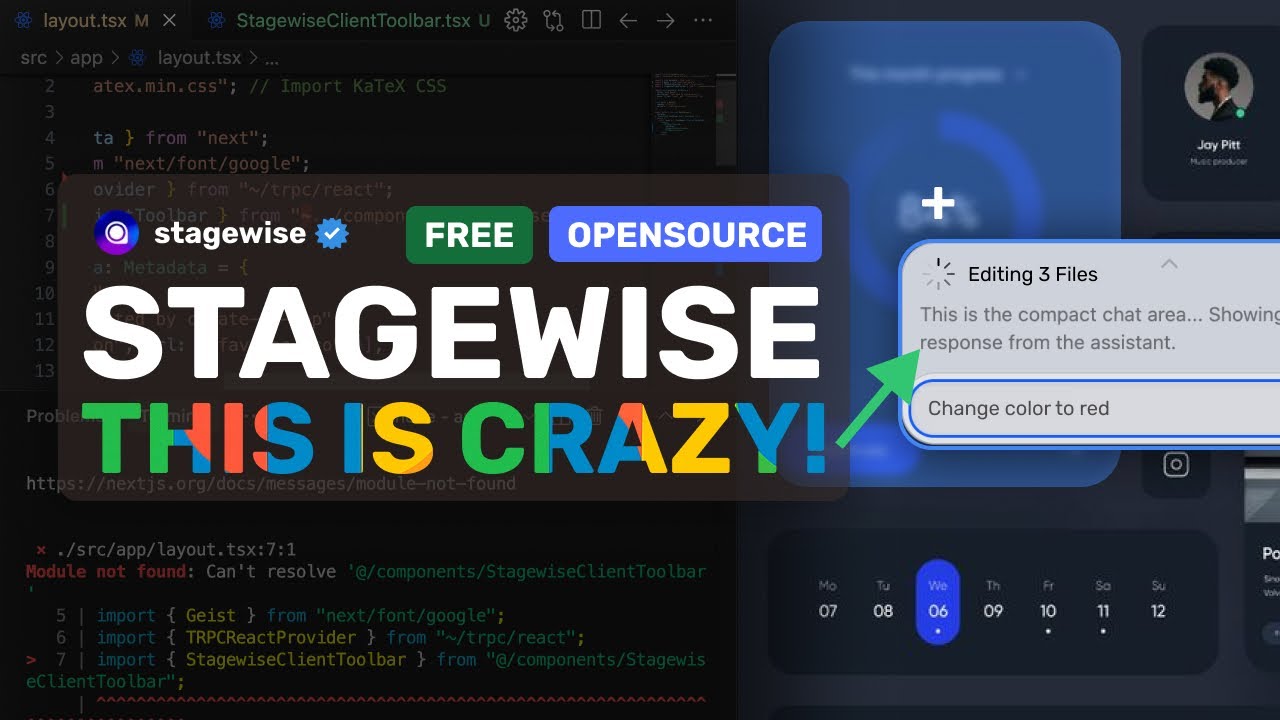Focus the "Change color to red" chat input
Viewport: 1280px width, 720px height.
(x=1095, y=408)
